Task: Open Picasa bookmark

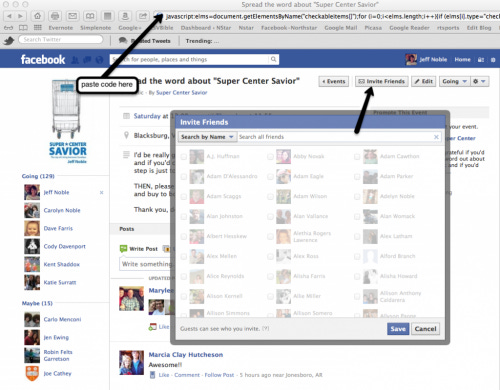Action: click(373, 28)
